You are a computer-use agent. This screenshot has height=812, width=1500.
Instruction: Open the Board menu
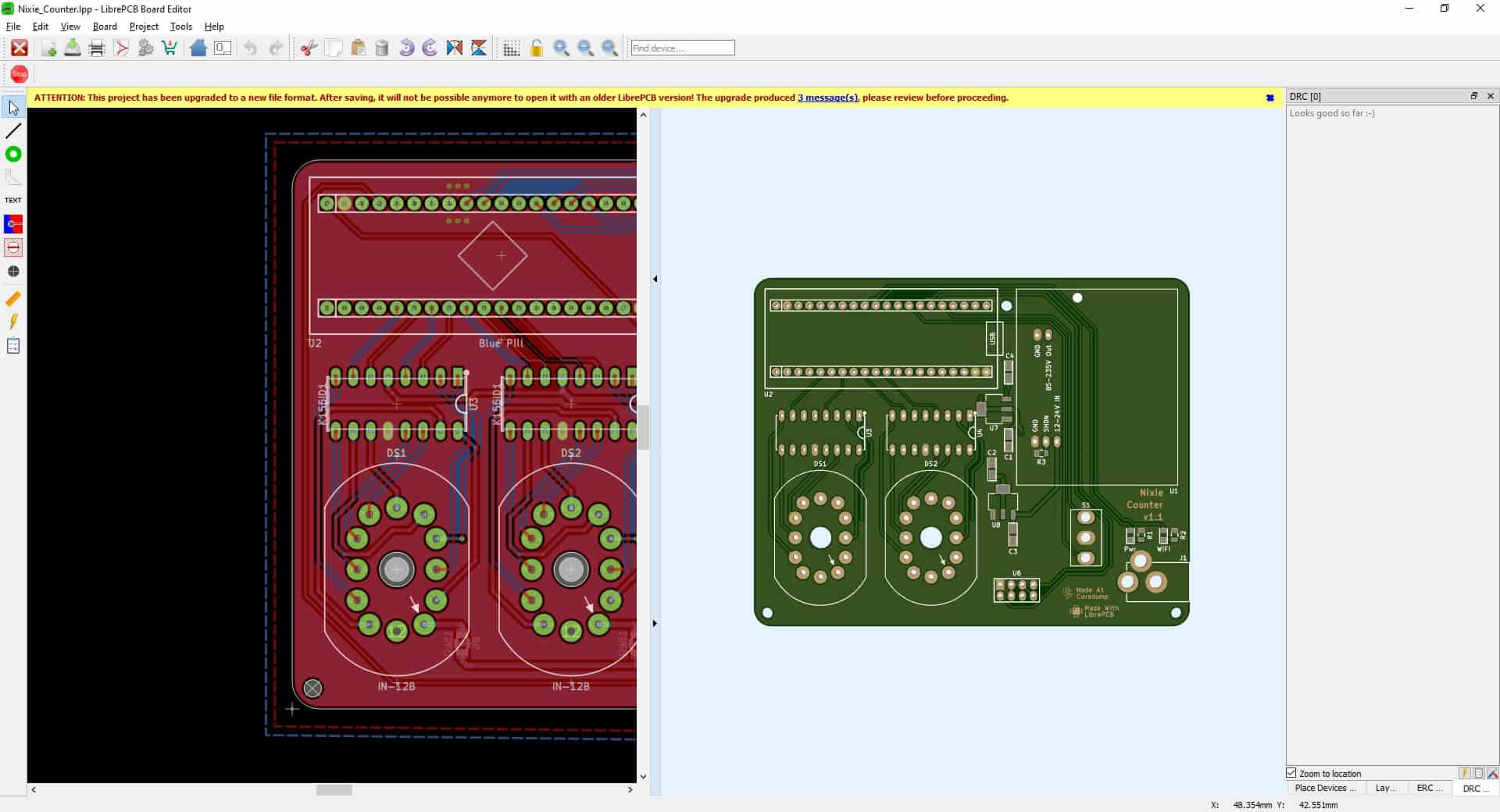tap(105, 26)
